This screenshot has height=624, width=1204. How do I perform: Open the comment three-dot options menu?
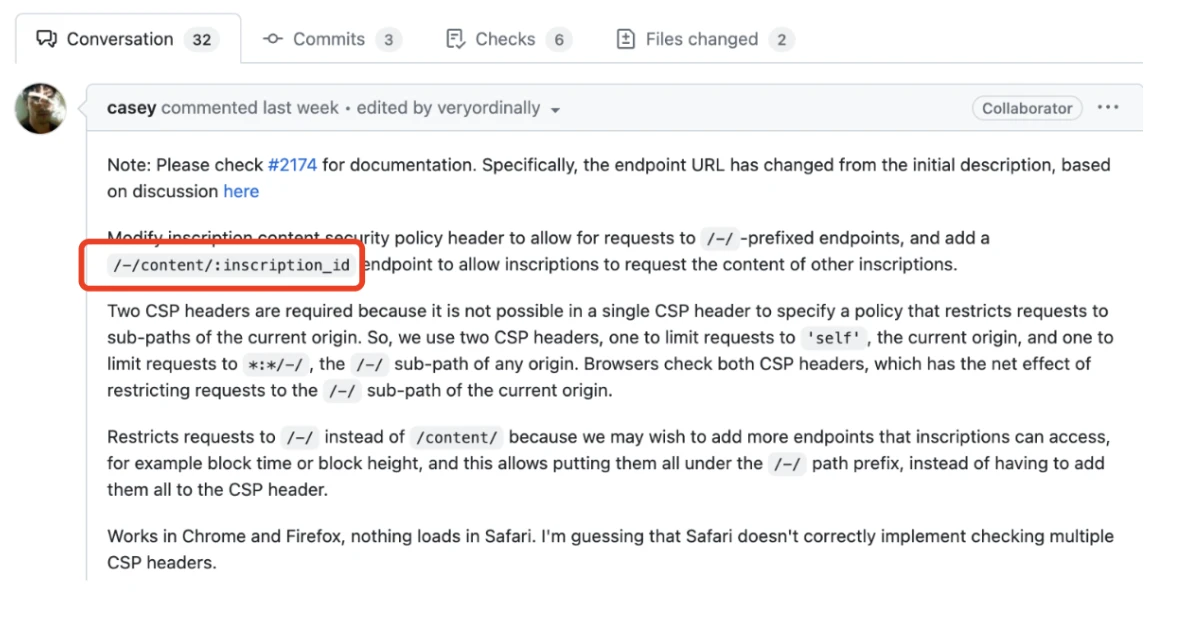(1108, 108)
